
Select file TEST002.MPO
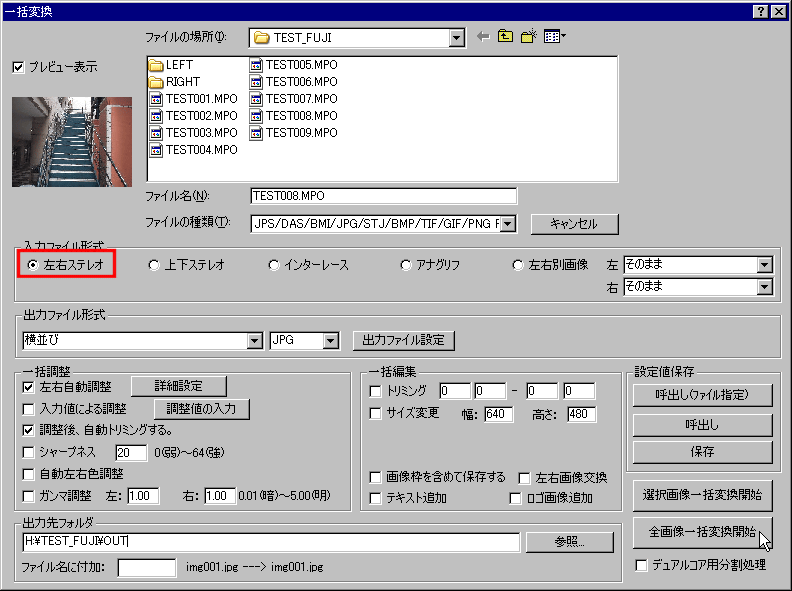[x=193, y=116]
